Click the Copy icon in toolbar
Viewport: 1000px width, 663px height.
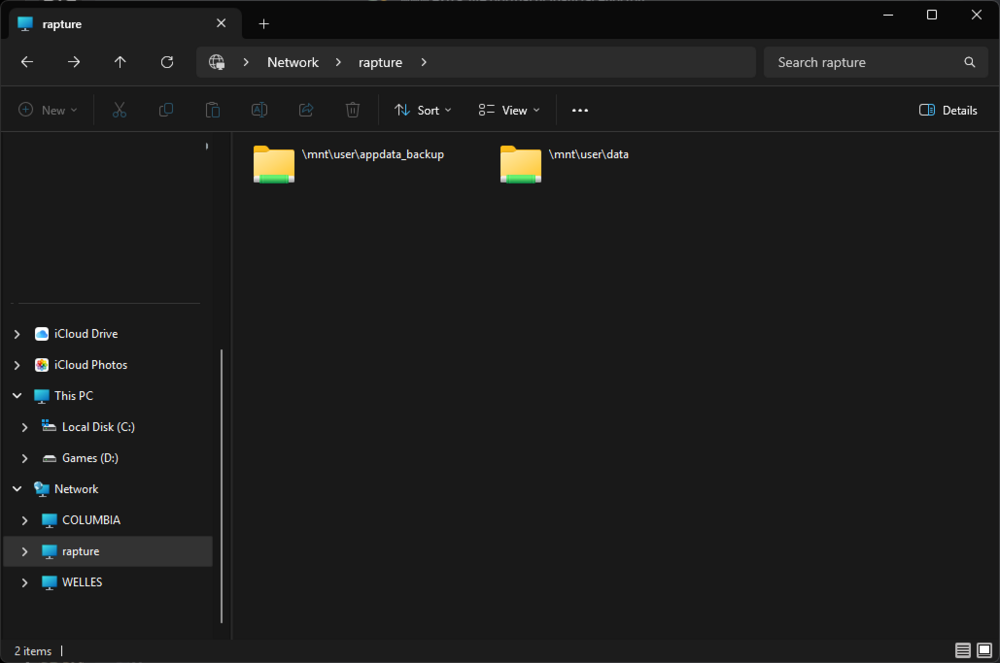point(166,110)
